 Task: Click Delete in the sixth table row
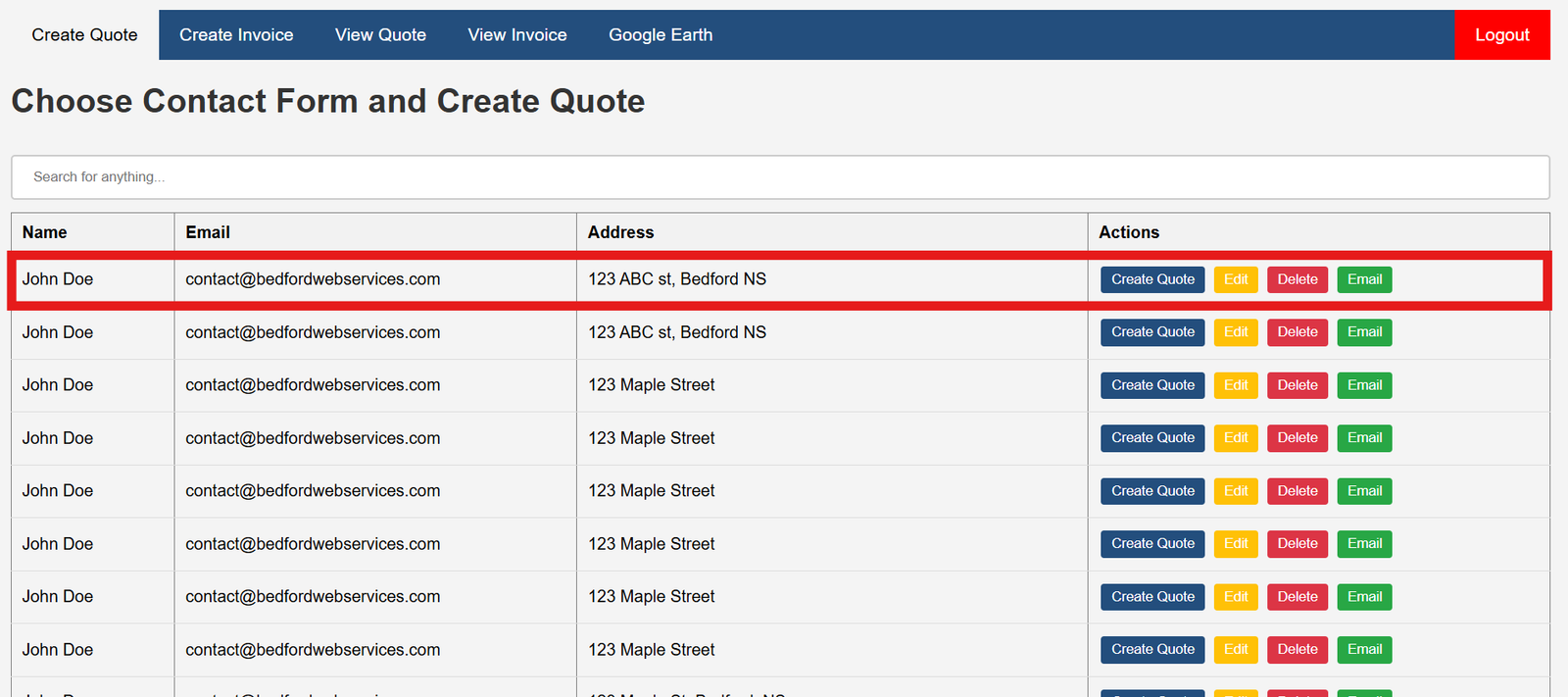tap(1298, 544)
